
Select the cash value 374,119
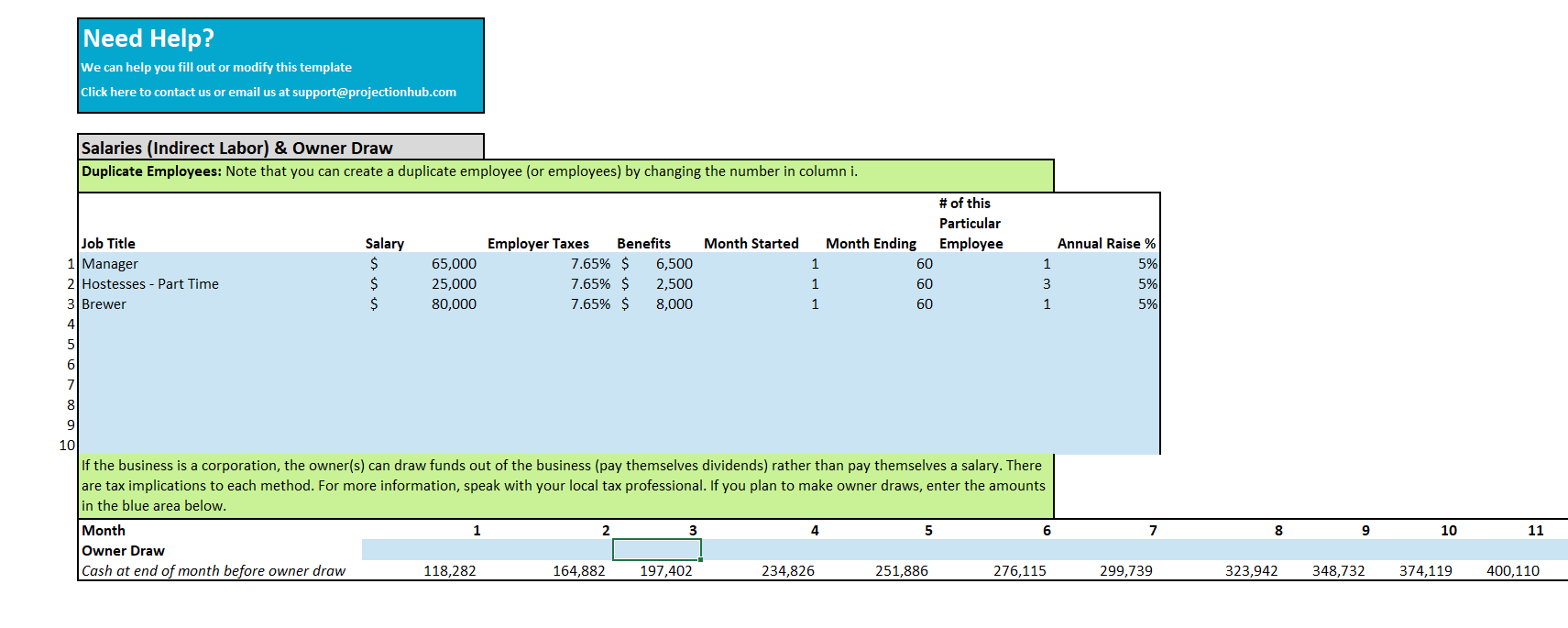tap(1426, 571)
